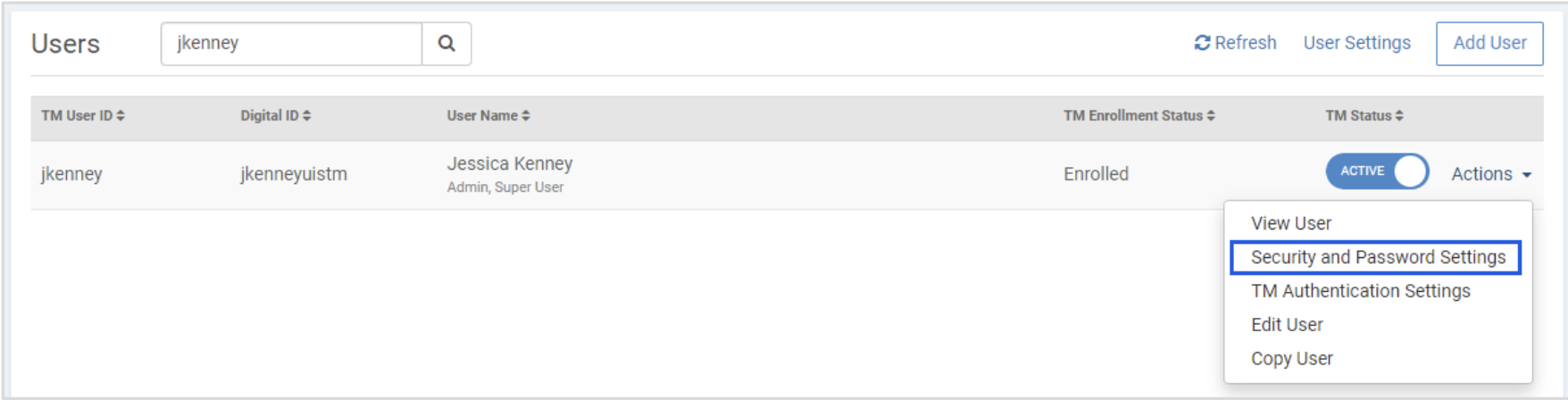Open the User Settings link

pos(1356,43)
